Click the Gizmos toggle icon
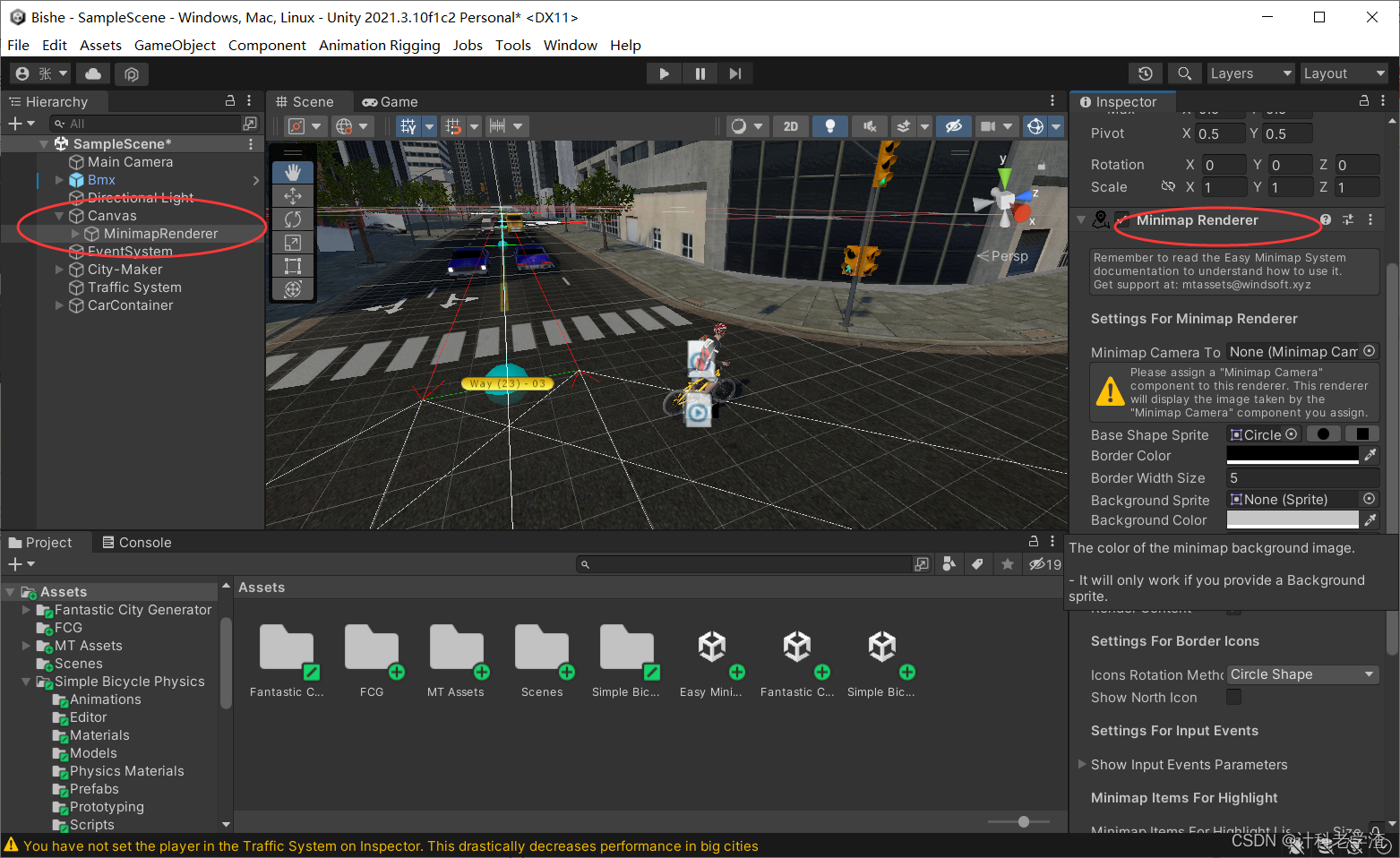The height and width of the screenshot is (858, 1400). [x=1035, y=126]
